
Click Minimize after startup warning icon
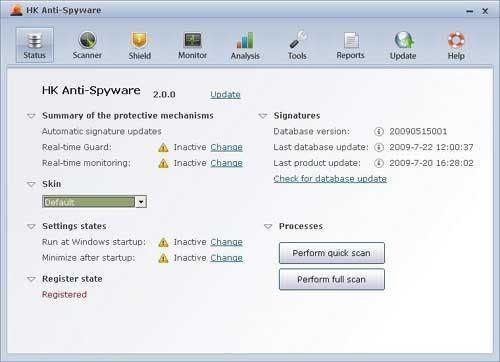(163, 258)
